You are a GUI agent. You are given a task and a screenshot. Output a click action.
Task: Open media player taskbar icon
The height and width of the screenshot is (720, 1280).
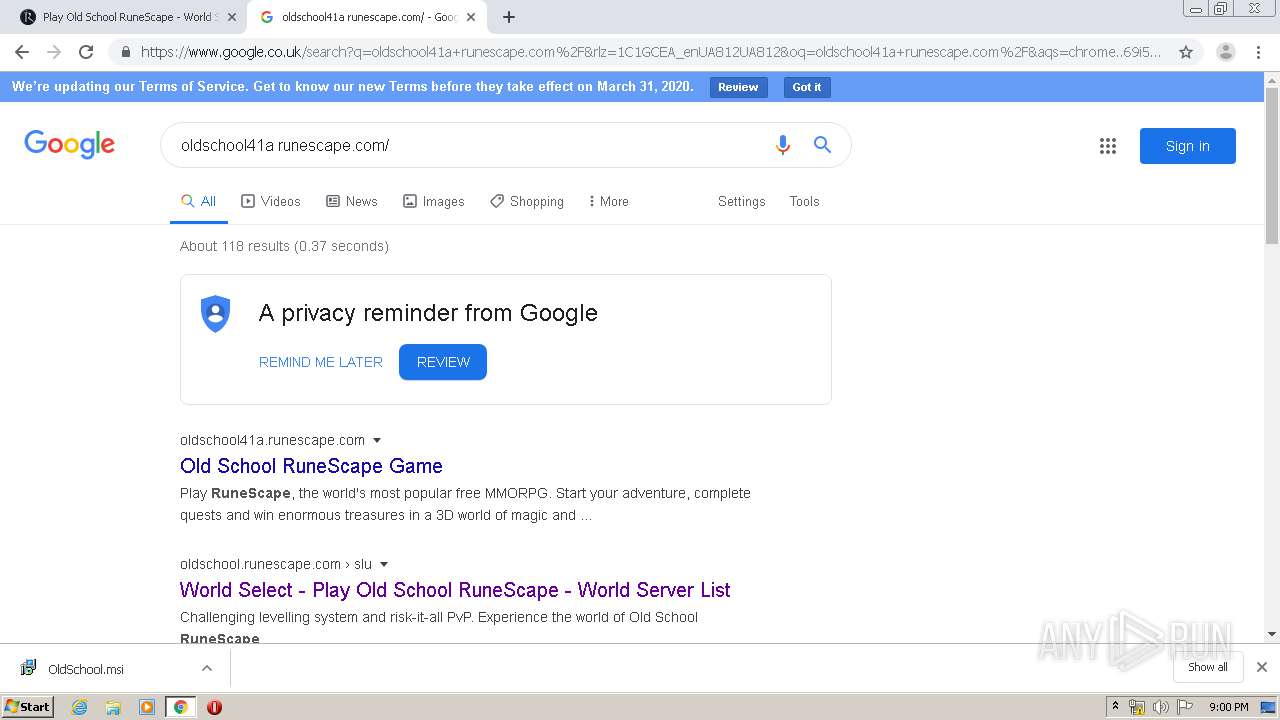point(147,707)
